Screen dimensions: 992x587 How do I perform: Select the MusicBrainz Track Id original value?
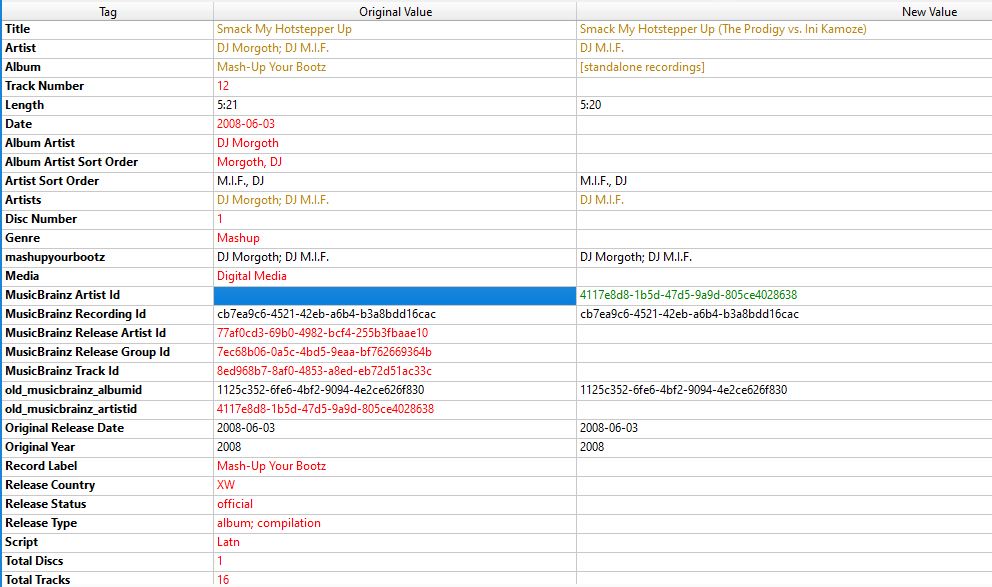point(324,371)
